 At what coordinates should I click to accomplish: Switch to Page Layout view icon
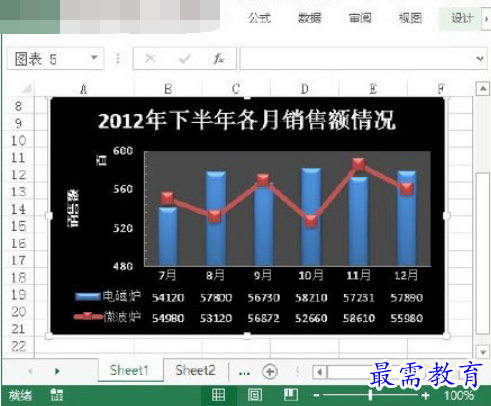pyautogui.click(x=255, y=395)
